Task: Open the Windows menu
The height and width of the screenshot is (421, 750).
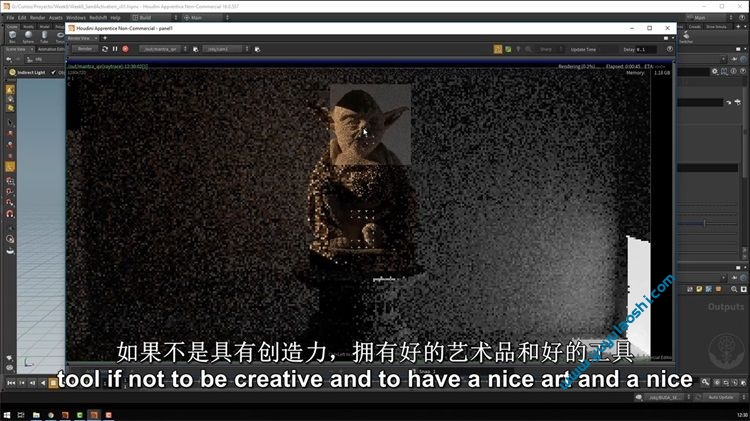Action: [x=76, y=18]
